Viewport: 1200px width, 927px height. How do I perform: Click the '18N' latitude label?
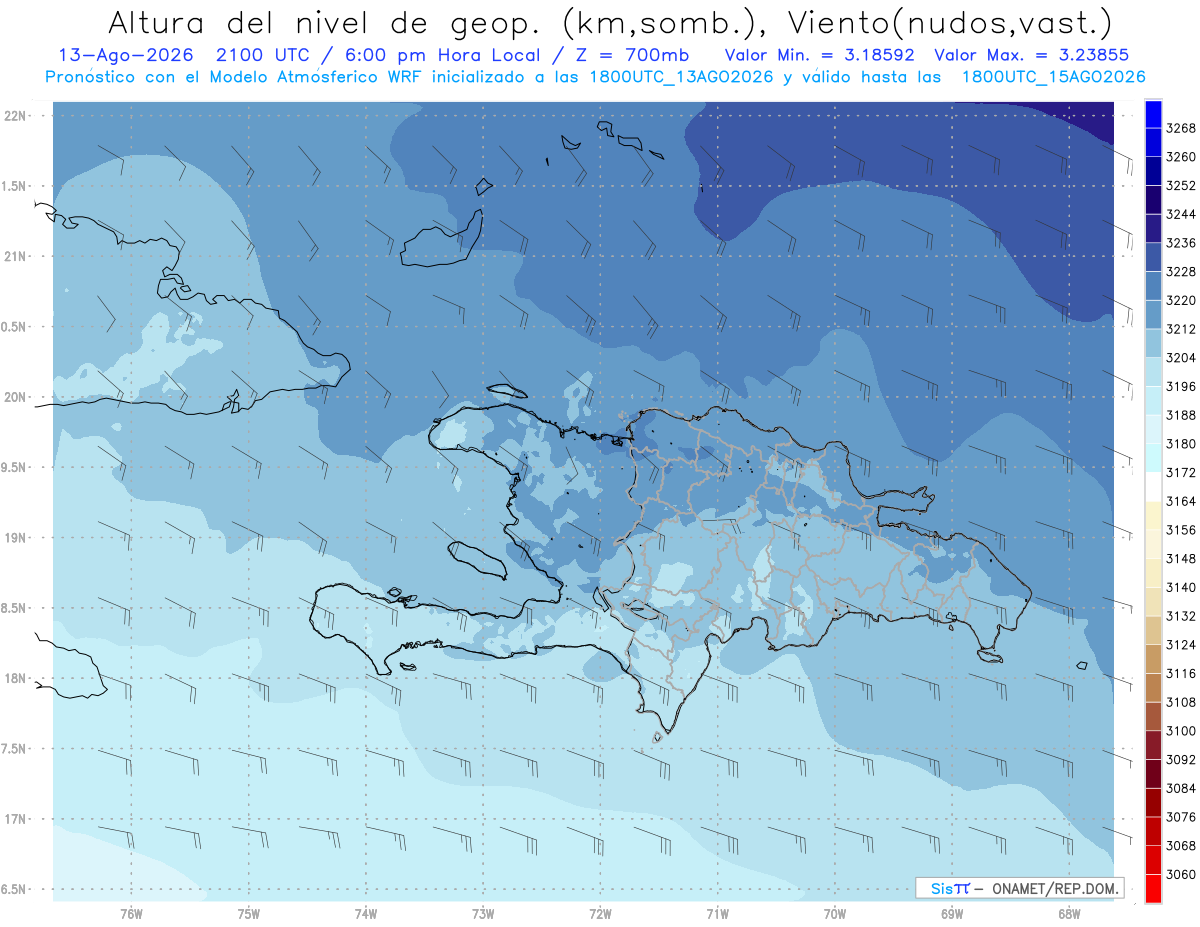pos(15,678)
